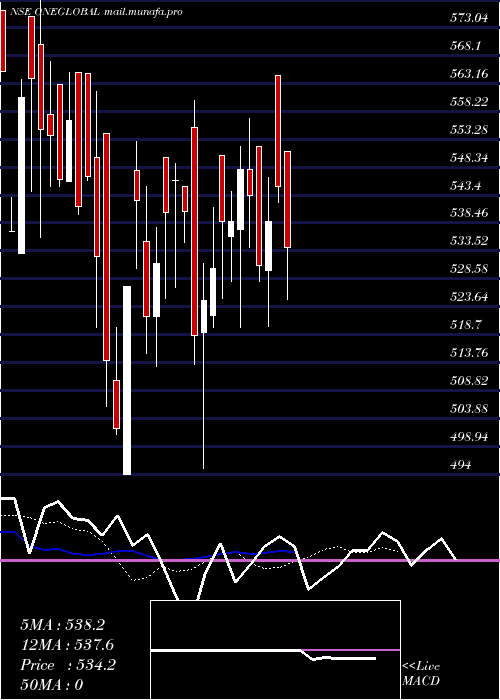Click the last red candlestick on the chart
500x700 pixels.
pos(288,200)
